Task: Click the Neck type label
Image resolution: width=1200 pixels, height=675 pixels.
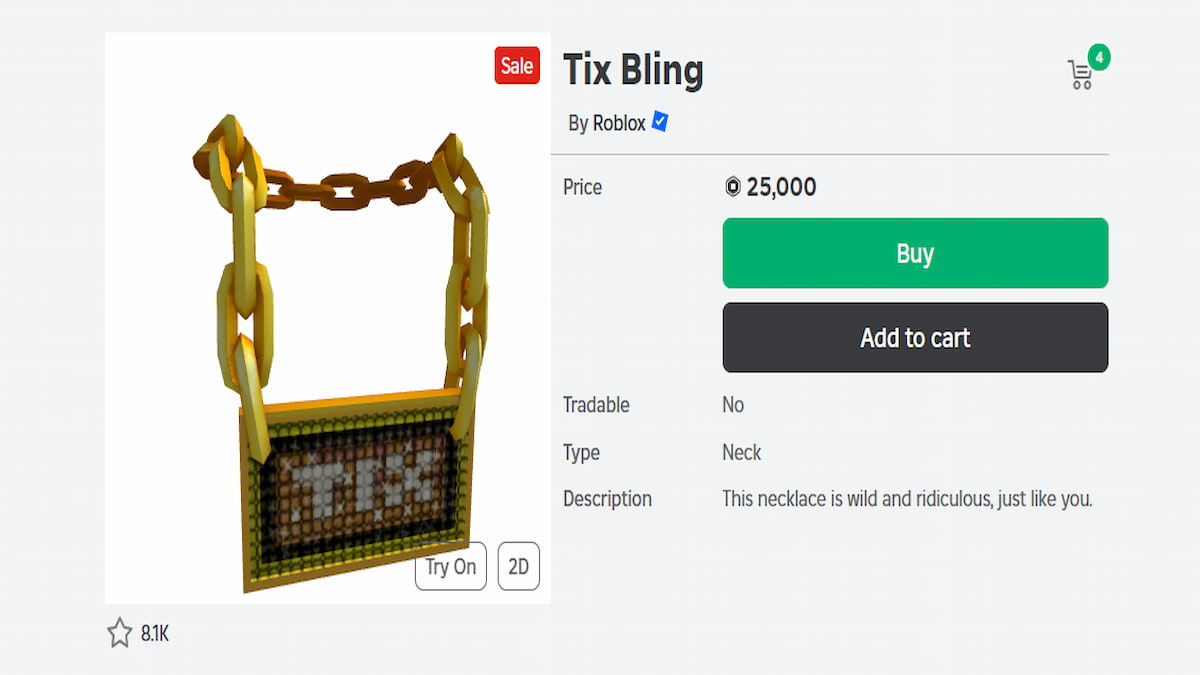Action: coord(741,452)
